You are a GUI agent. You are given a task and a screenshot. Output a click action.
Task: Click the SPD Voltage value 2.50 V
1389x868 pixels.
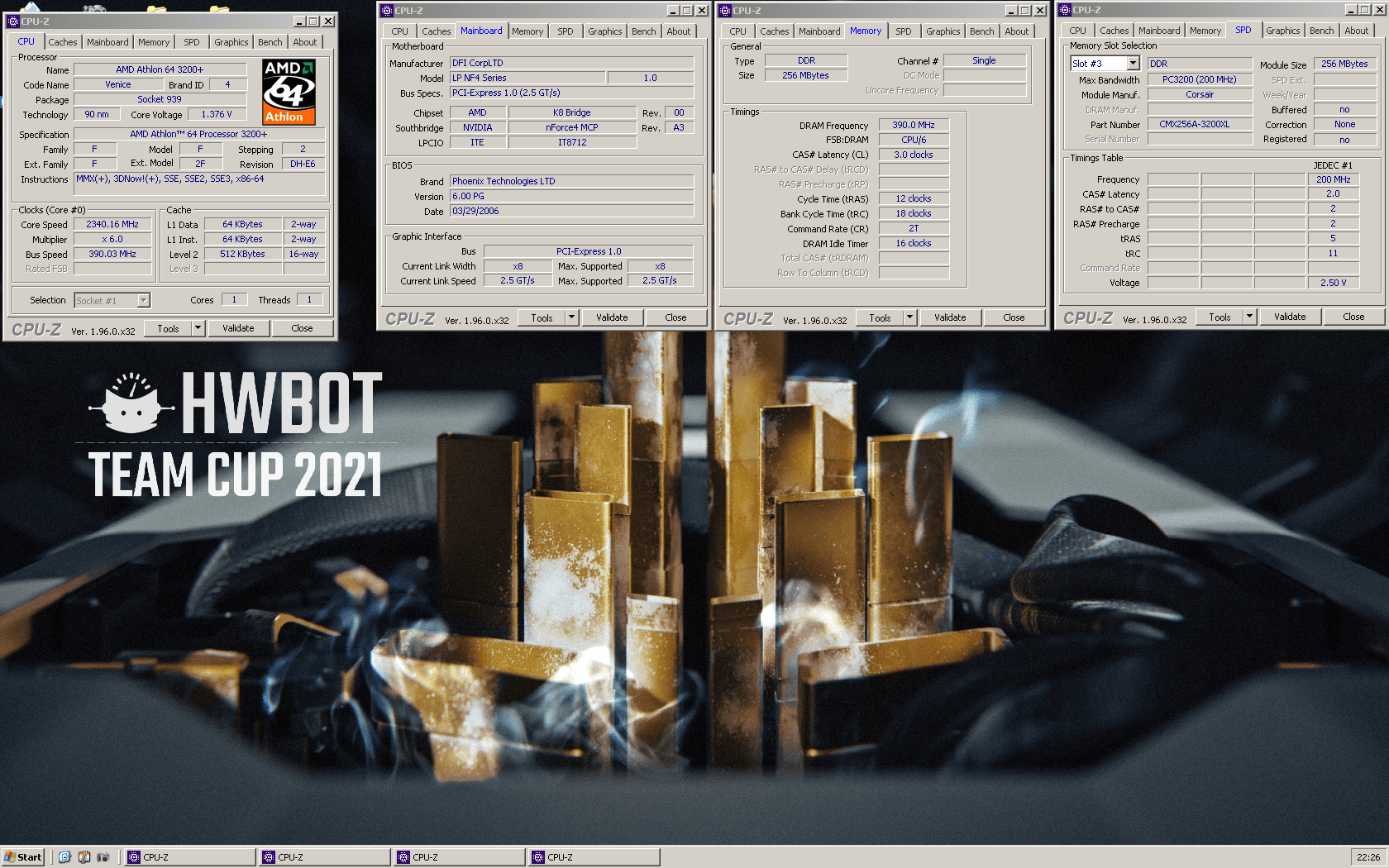(x=1333, y=282)
